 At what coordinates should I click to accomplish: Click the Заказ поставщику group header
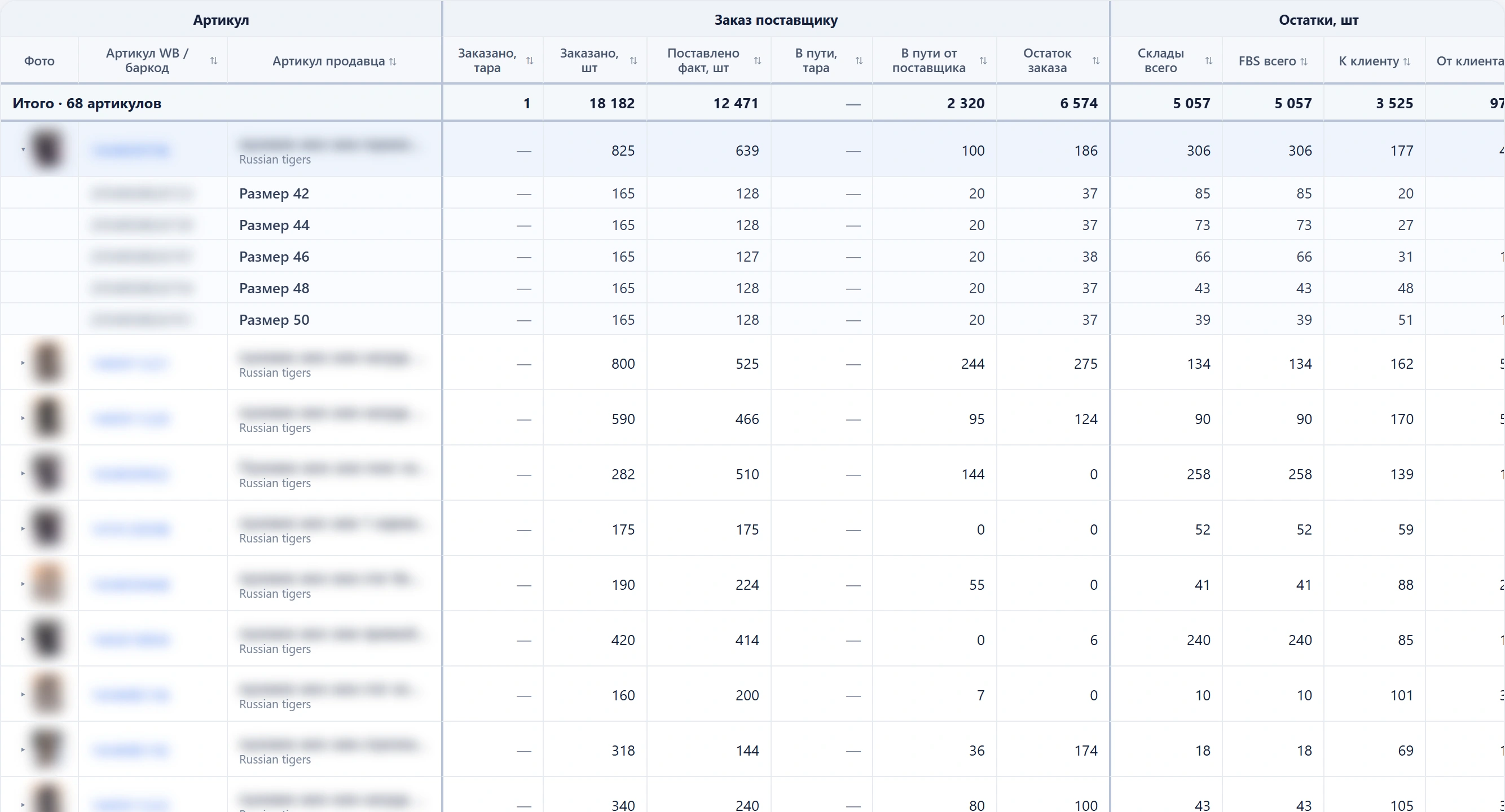click(776, 20)
